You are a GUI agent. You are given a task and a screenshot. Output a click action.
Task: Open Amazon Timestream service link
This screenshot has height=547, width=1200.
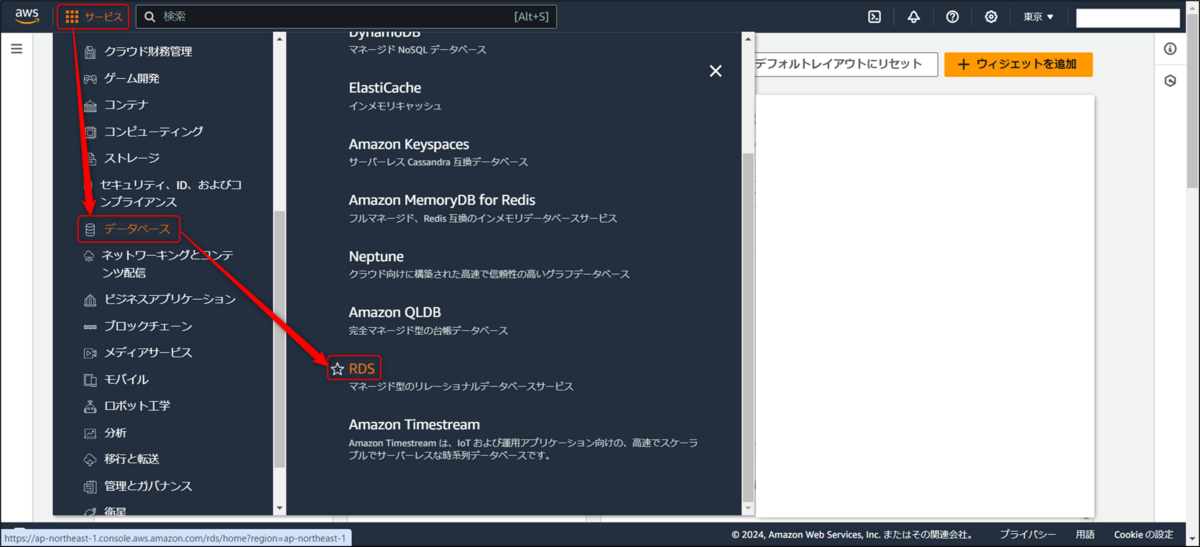414,425
